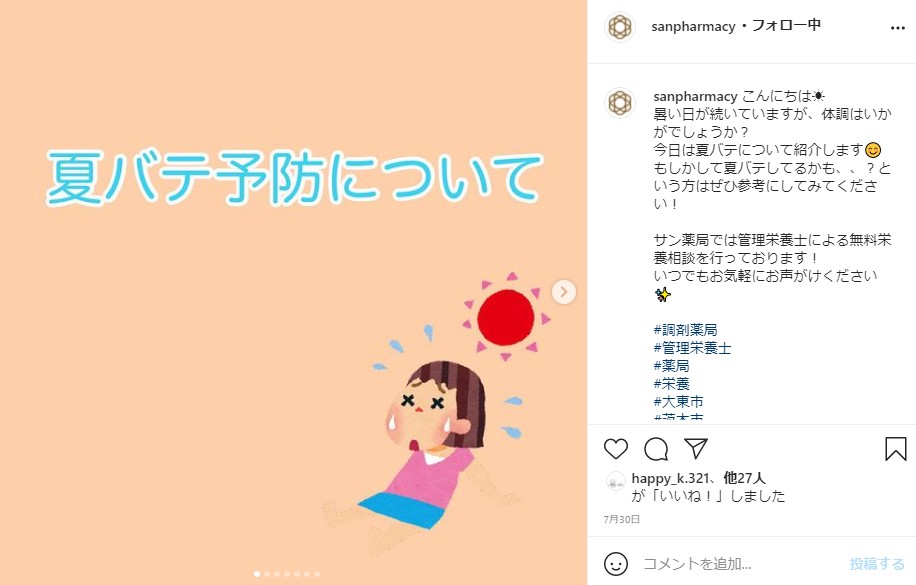View the 他27人 likers list
The height and width of the screenshot is (585, 916).
pos(744,478)
